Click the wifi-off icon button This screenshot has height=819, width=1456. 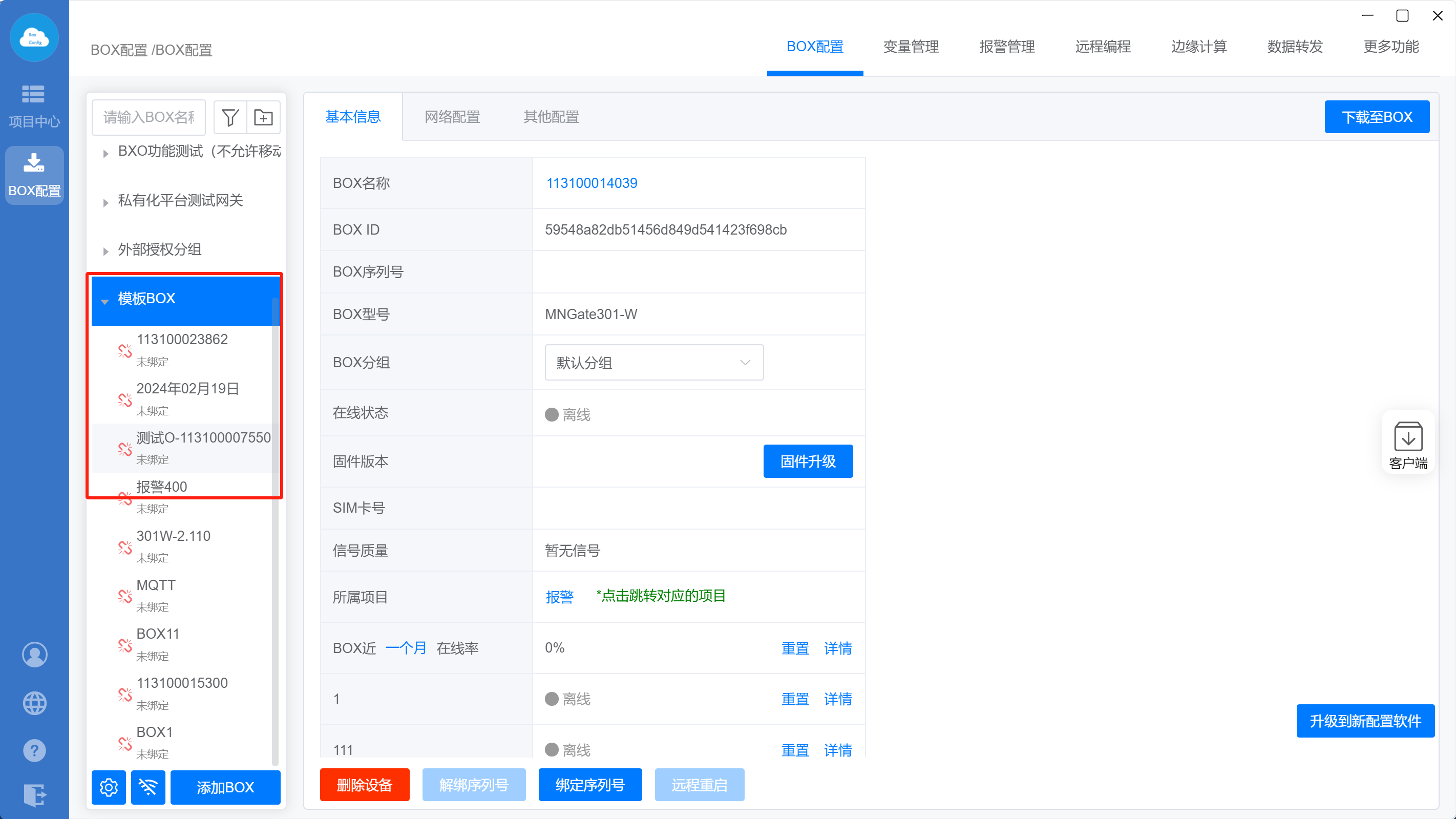tap(148, 786)
